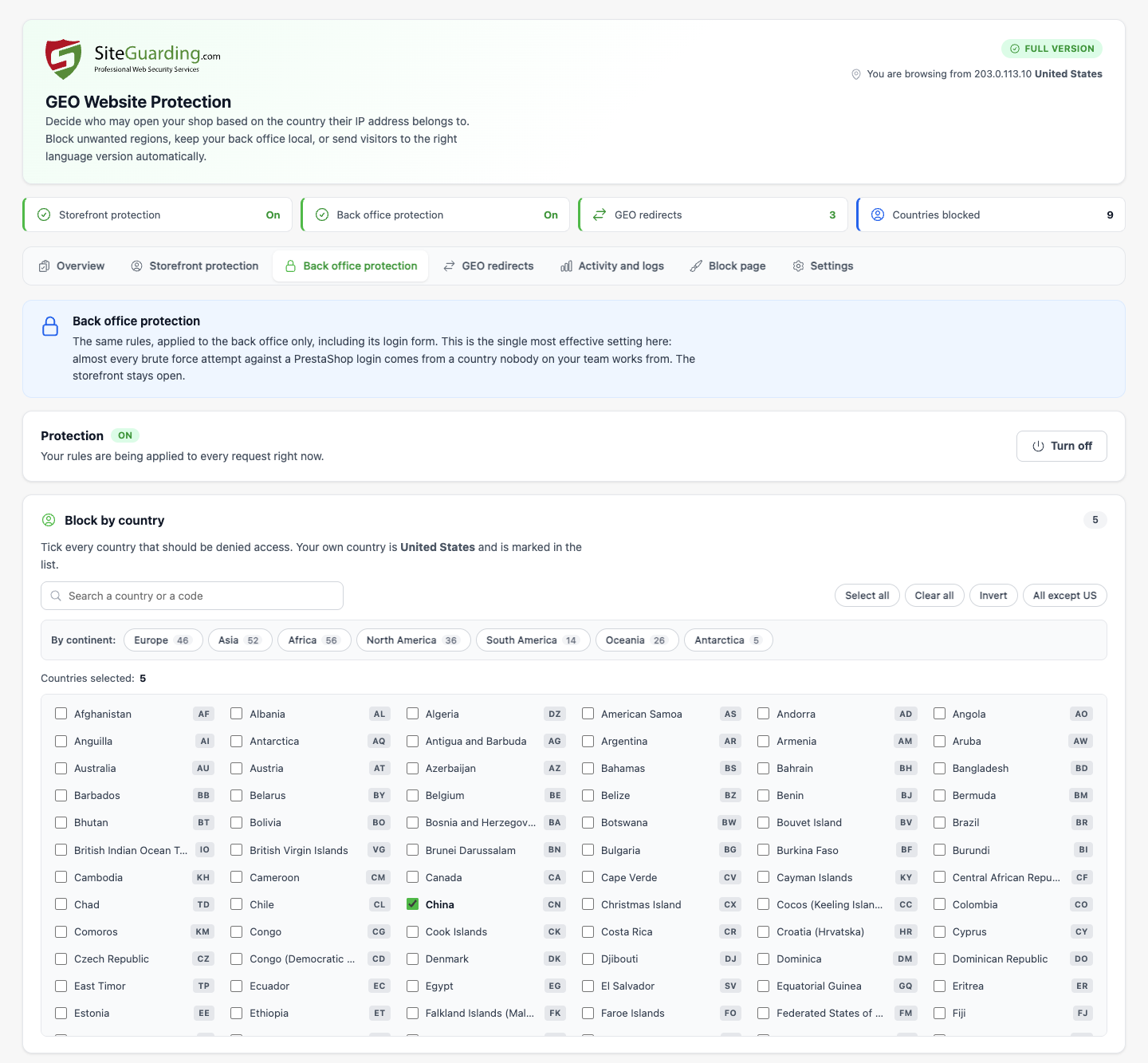Select the Antarctica continent chip
This screenshot has height=1063, width=1148.
point(729,640)
